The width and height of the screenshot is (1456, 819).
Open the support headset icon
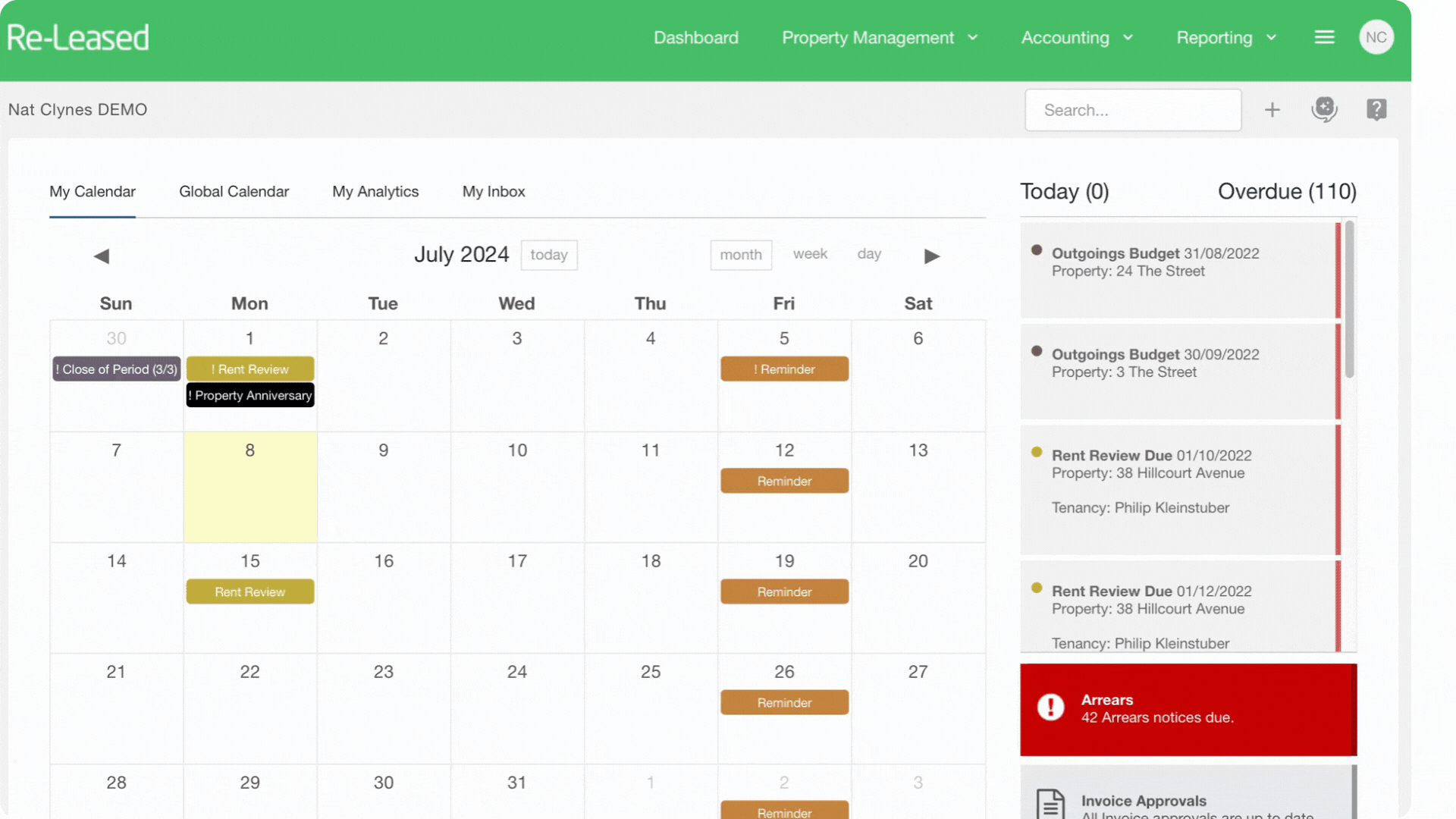click(1324, 110)
